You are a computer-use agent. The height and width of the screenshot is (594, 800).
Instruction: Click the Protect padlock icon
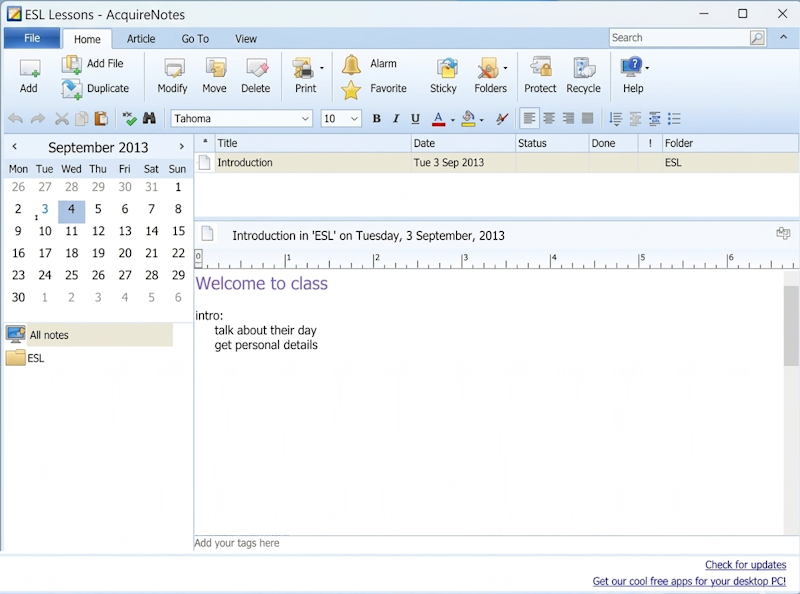(540, 76)
